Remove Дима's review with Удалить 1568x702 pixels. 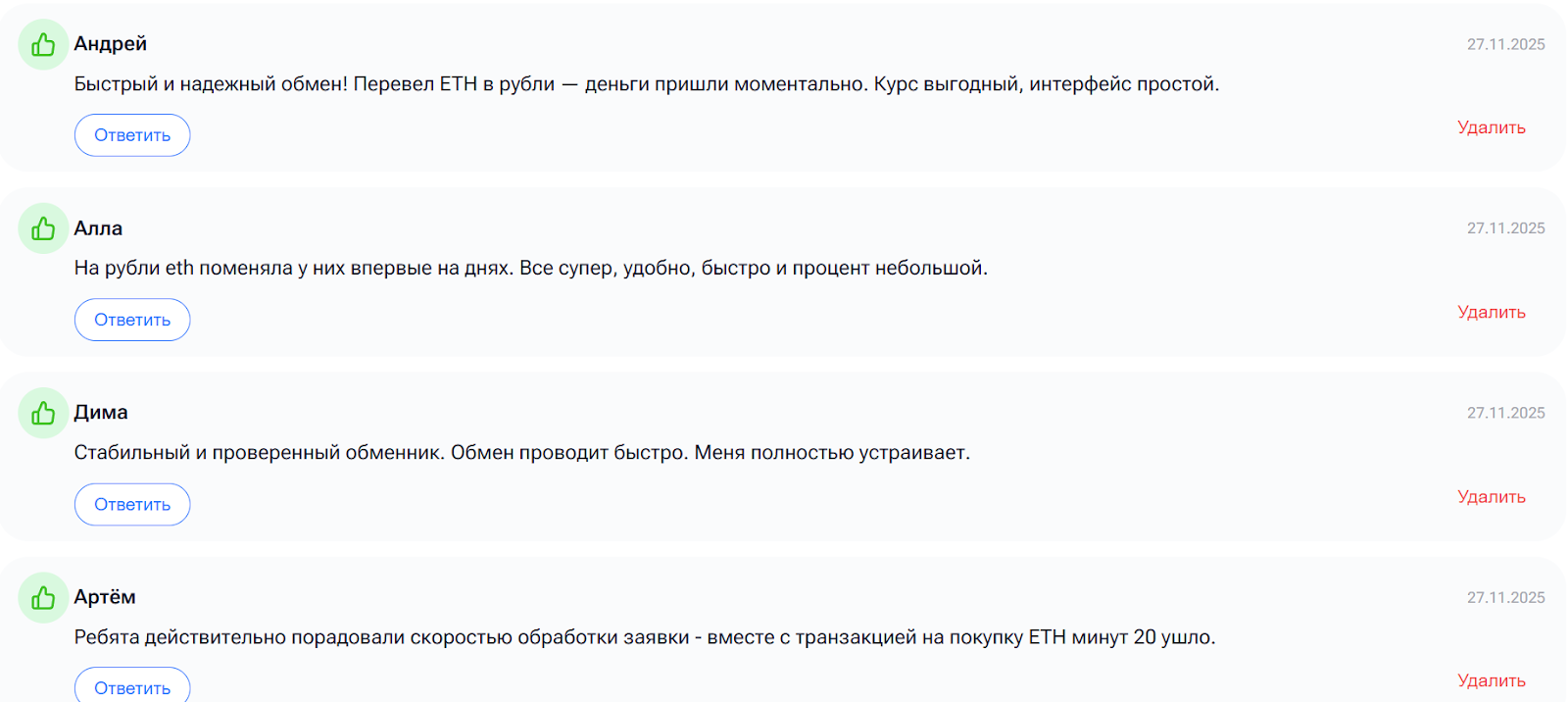click(1491, 497)
